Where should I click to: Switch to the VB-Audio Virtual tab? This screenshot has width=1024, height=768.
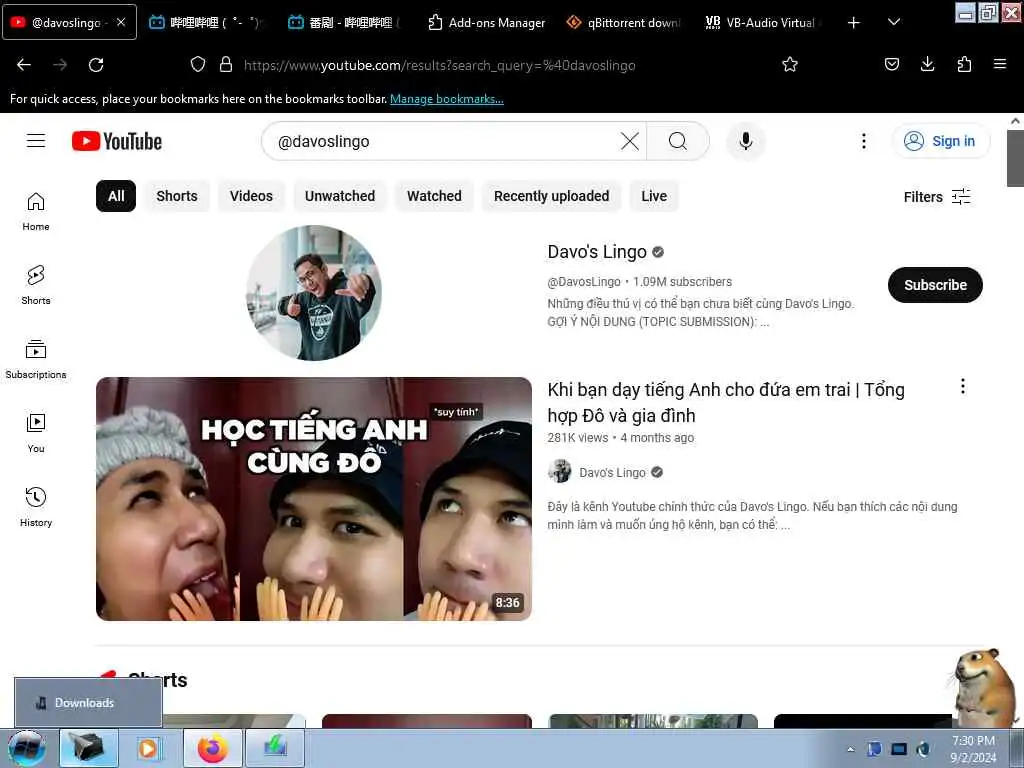763,23
